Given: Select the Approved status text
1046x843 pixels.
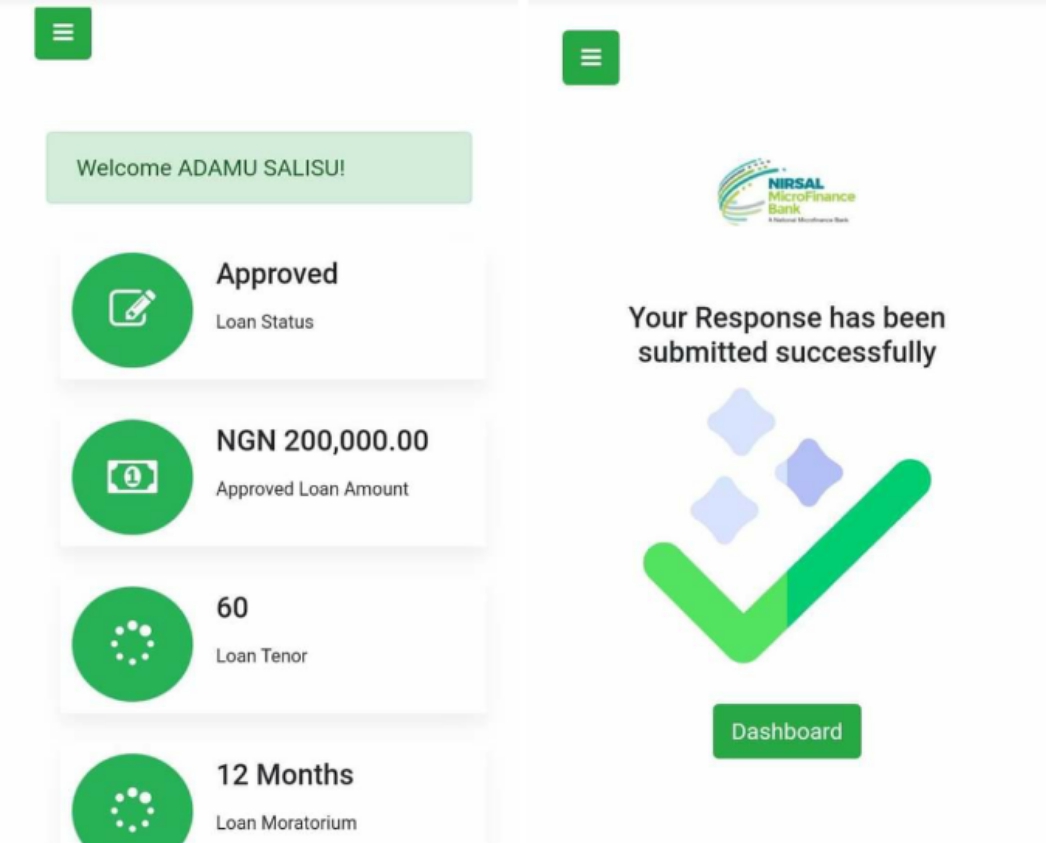Looking at the screenshot, I should pyautogui.click(x=277, y=274).
